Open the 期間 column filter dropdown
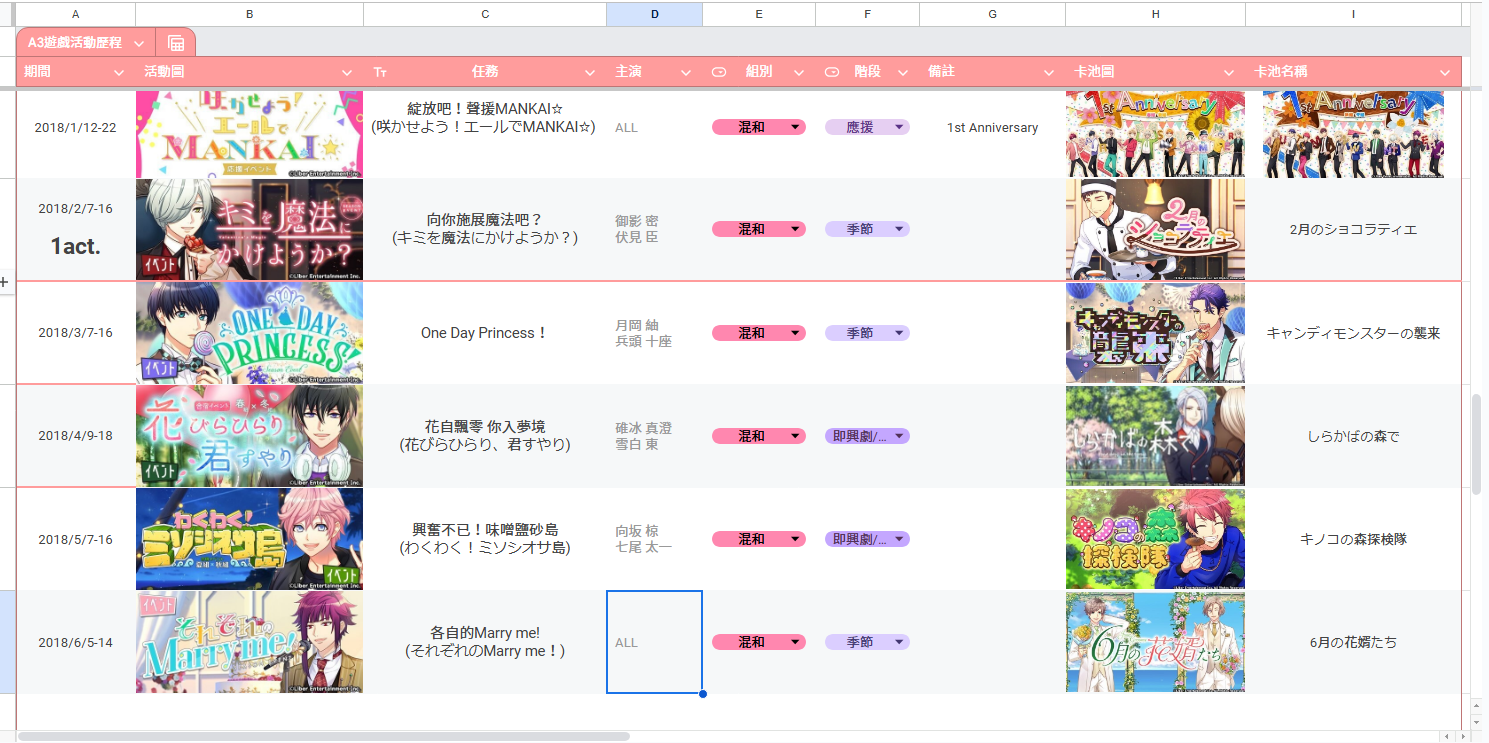 (120, 72)
